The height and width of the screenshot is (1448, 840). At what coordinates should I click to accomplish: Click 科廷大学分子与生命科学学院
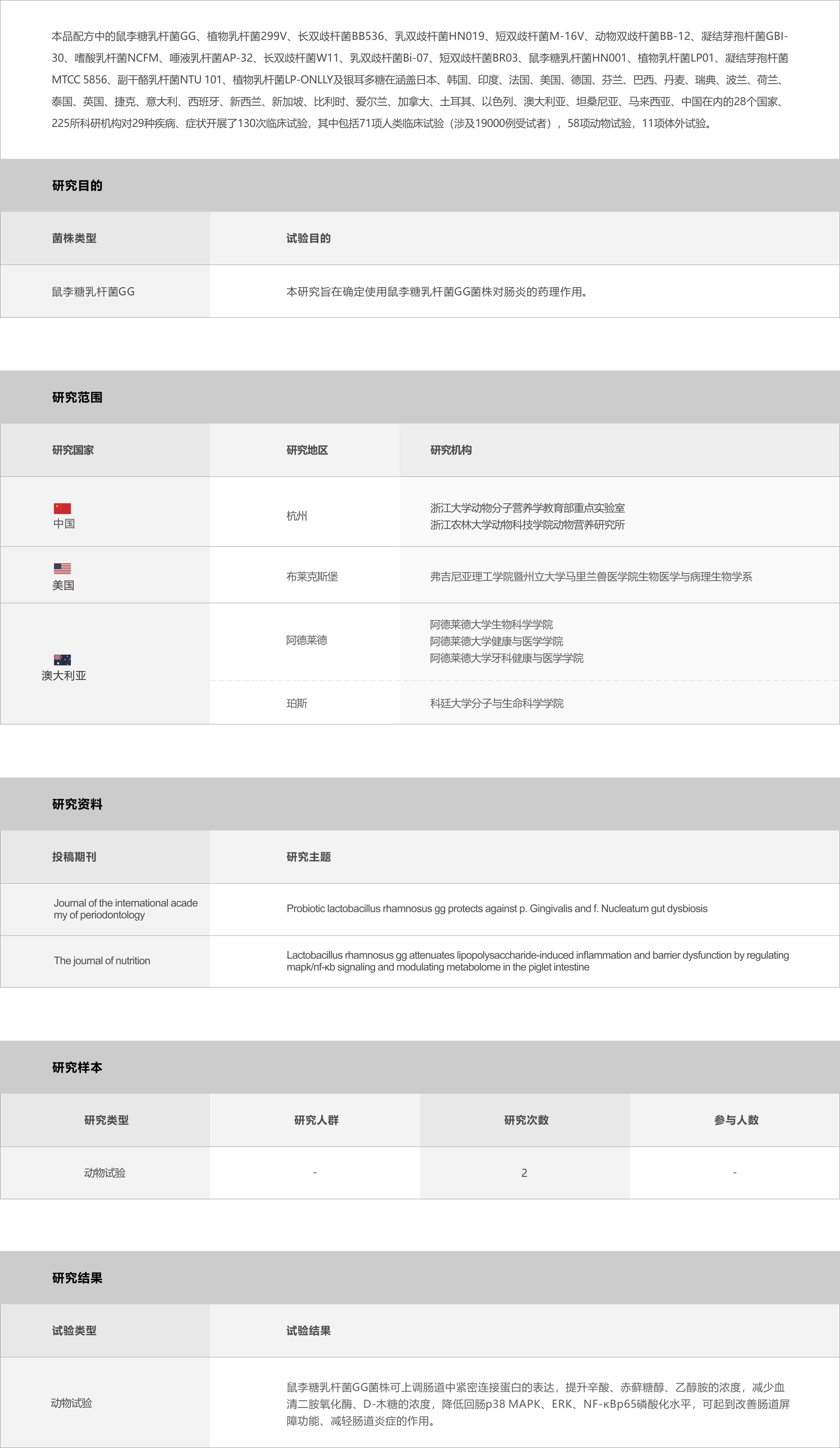pyautogui.click(x=497, y=703)
